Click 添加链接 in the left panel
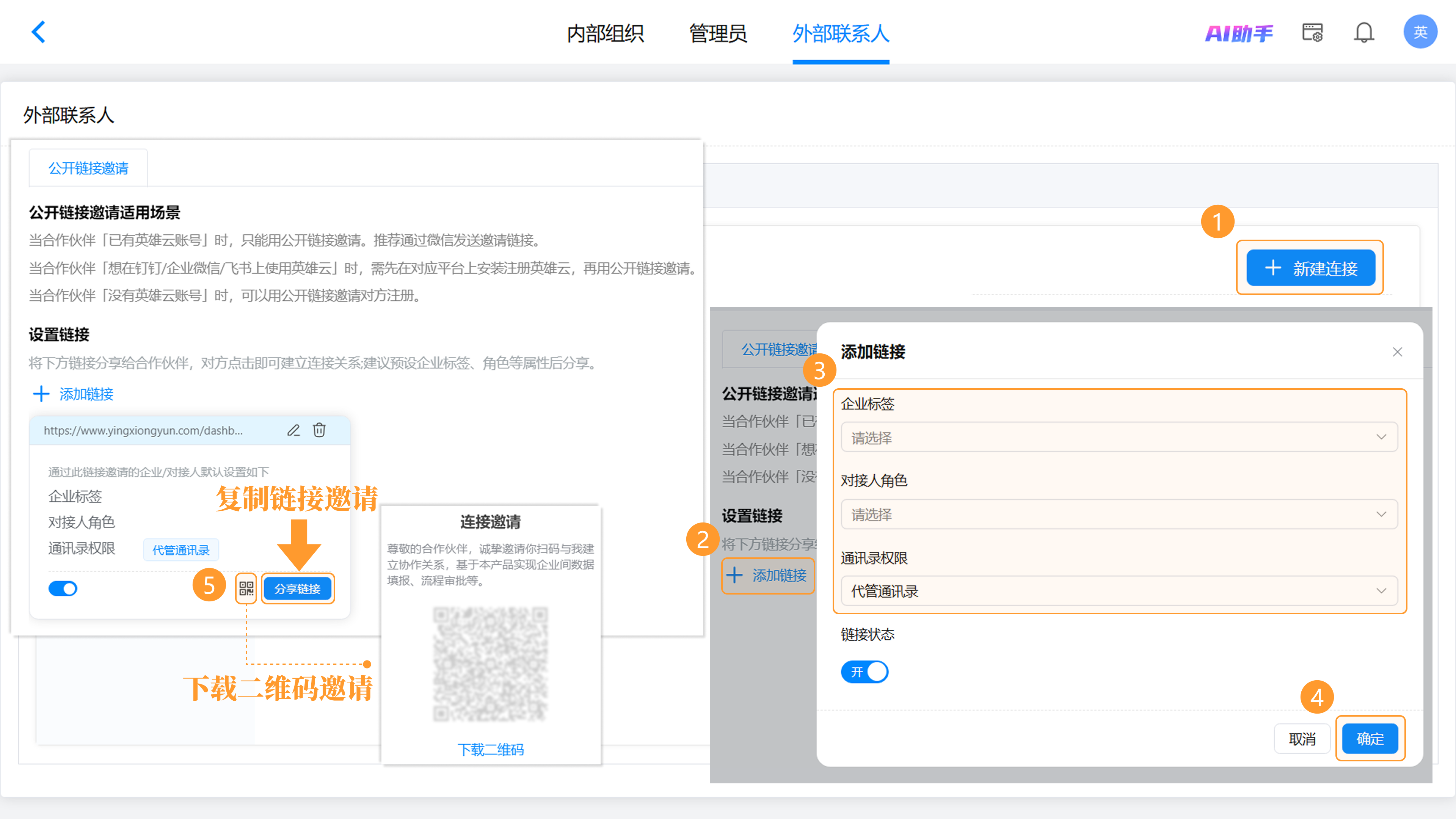Screen dimensions: 1456x819 pos(74,394)
